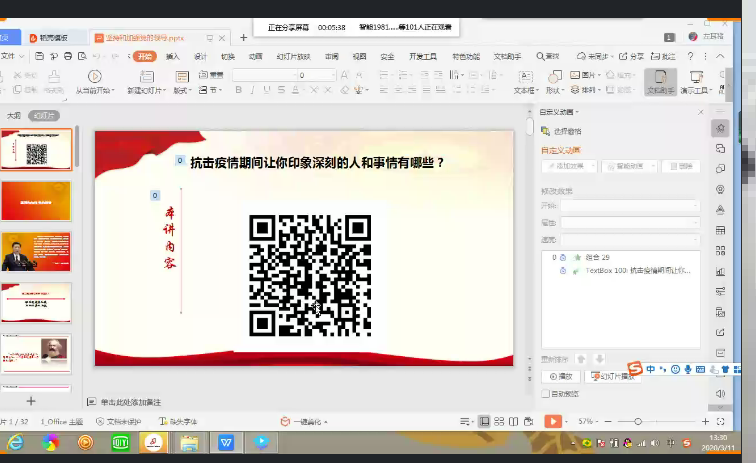Click 播放 play button in animation pane
The image size is (756, 463).
pyautogui.click(x=561, y=376)
